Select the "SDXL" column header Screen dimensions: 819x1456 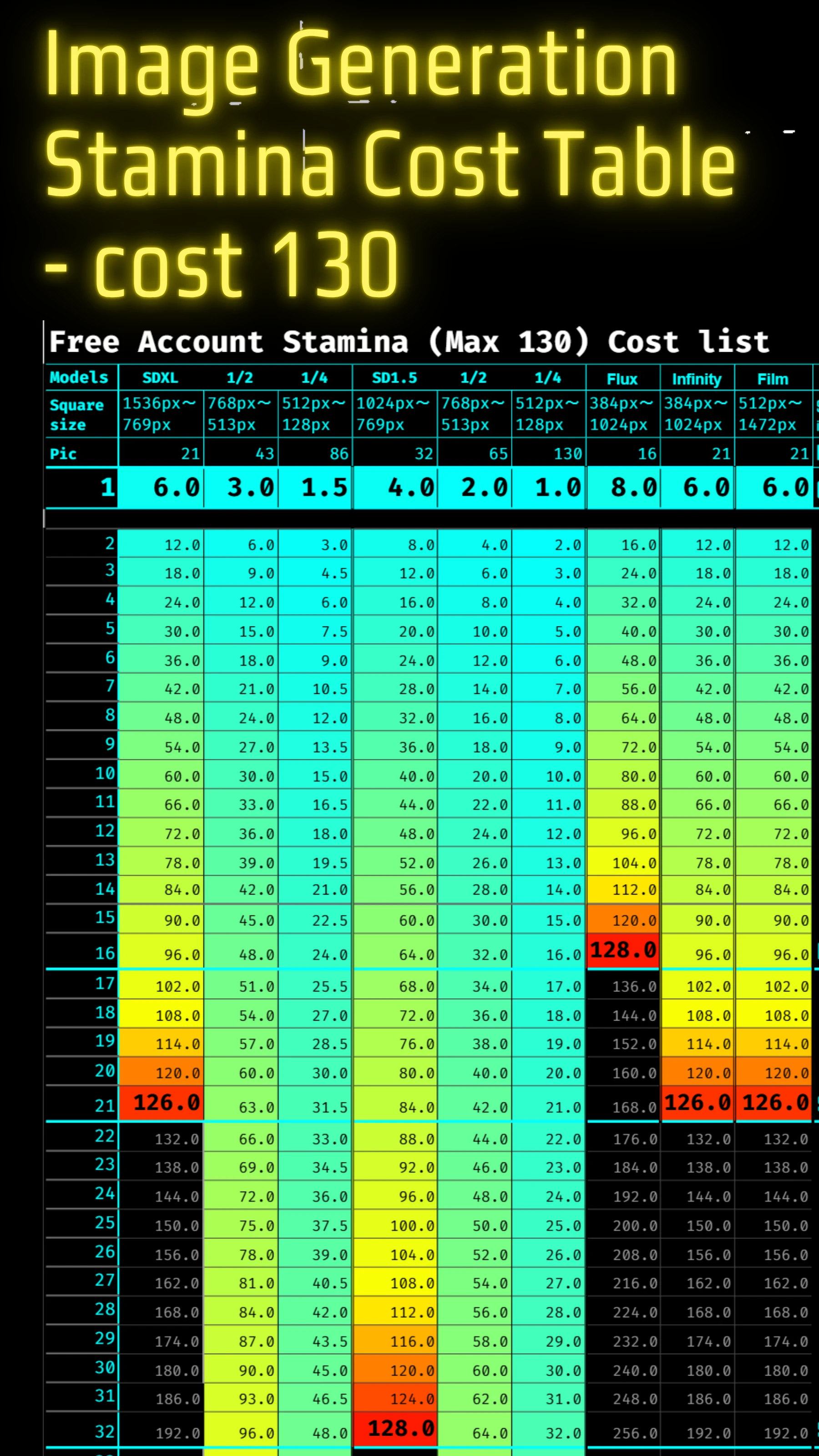(160, 378)
